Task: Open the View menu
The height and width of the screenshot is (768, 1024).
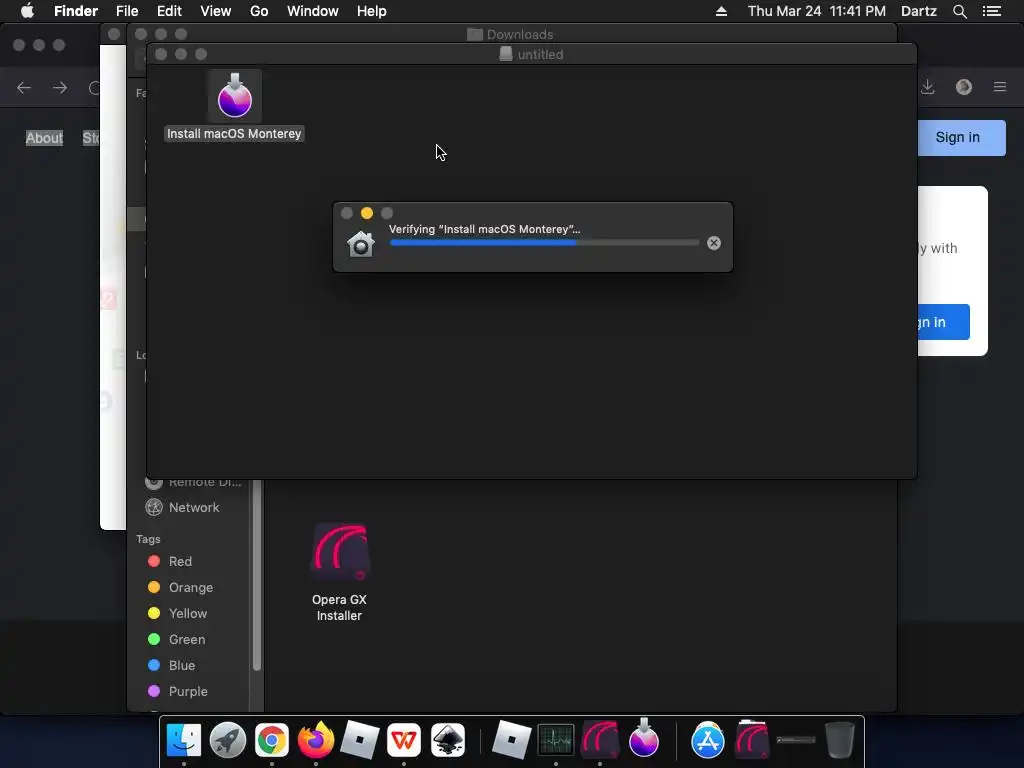Action: (216, 11)
